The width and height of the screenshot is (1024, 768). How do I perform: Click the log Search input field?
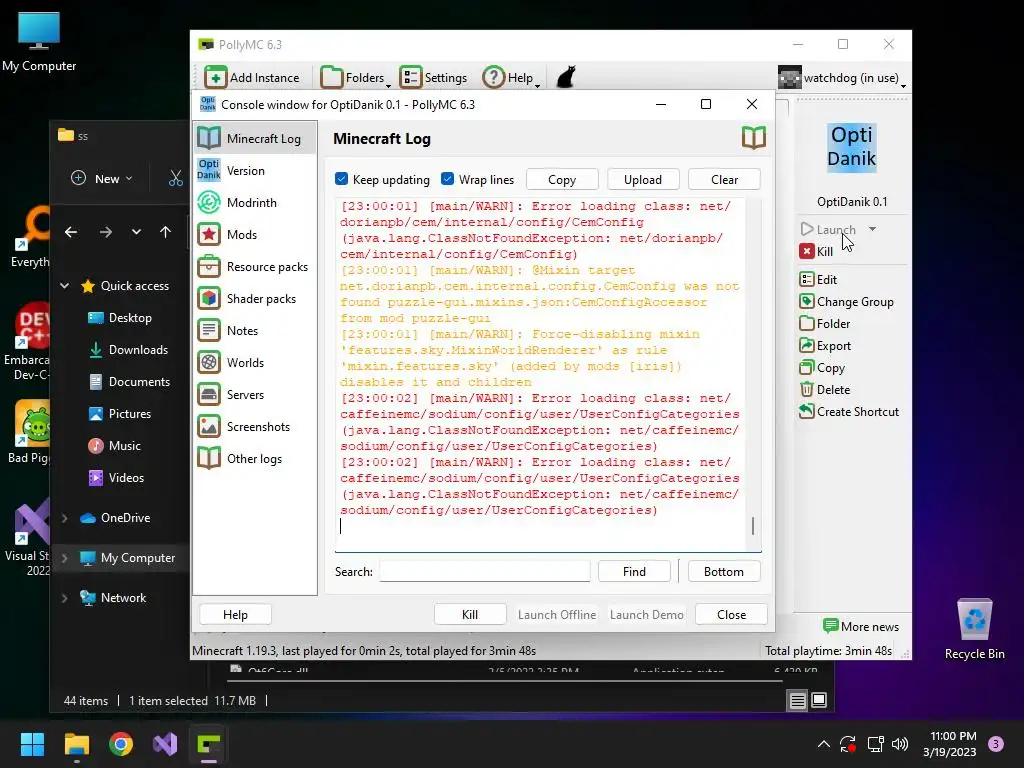pos(485,571)
